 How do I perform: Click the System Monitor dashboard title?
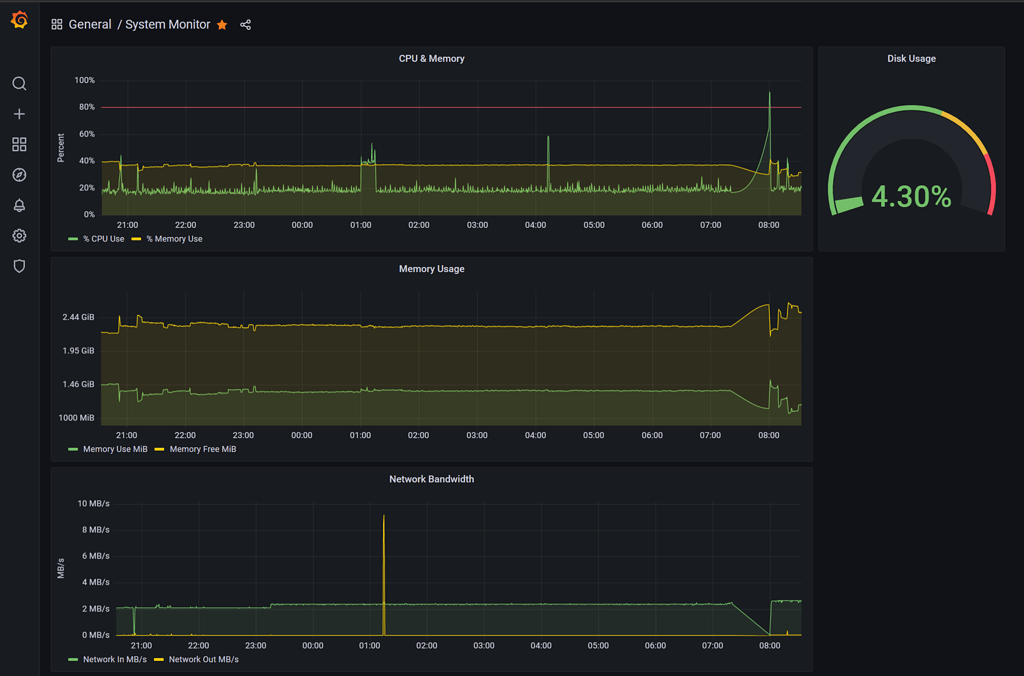tap(168, 25)
